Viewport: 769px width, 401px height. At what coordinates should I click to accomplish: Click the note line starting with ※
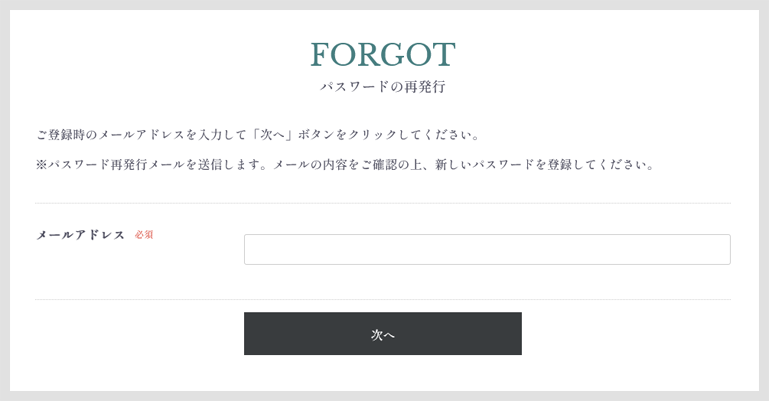tap(346, 164)
